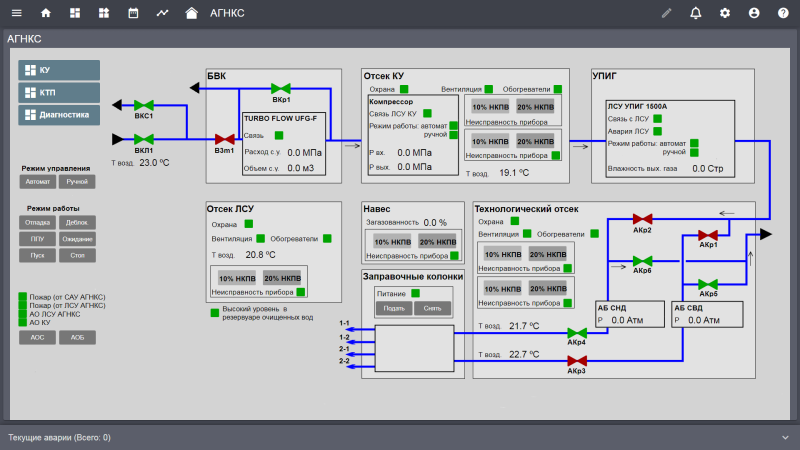
Task: Click АБ СНД pressure box
Action: [x=630, y=314]
